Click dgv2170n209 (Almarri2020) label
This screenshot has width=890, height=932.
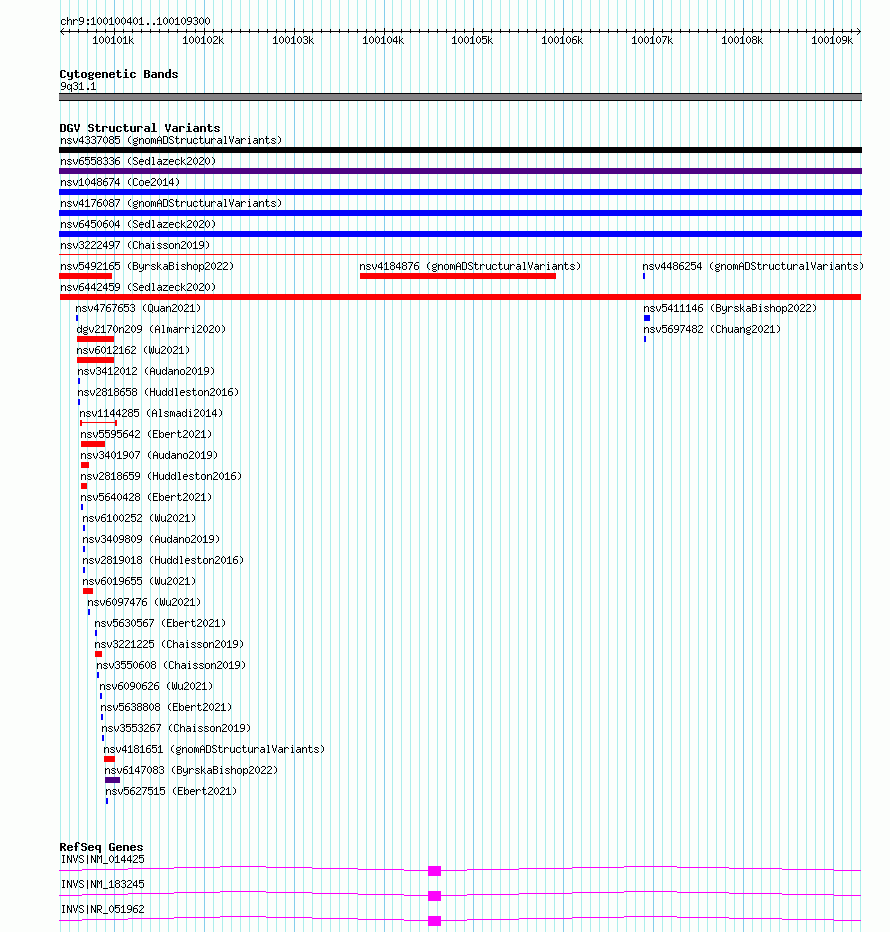(151, 329)
